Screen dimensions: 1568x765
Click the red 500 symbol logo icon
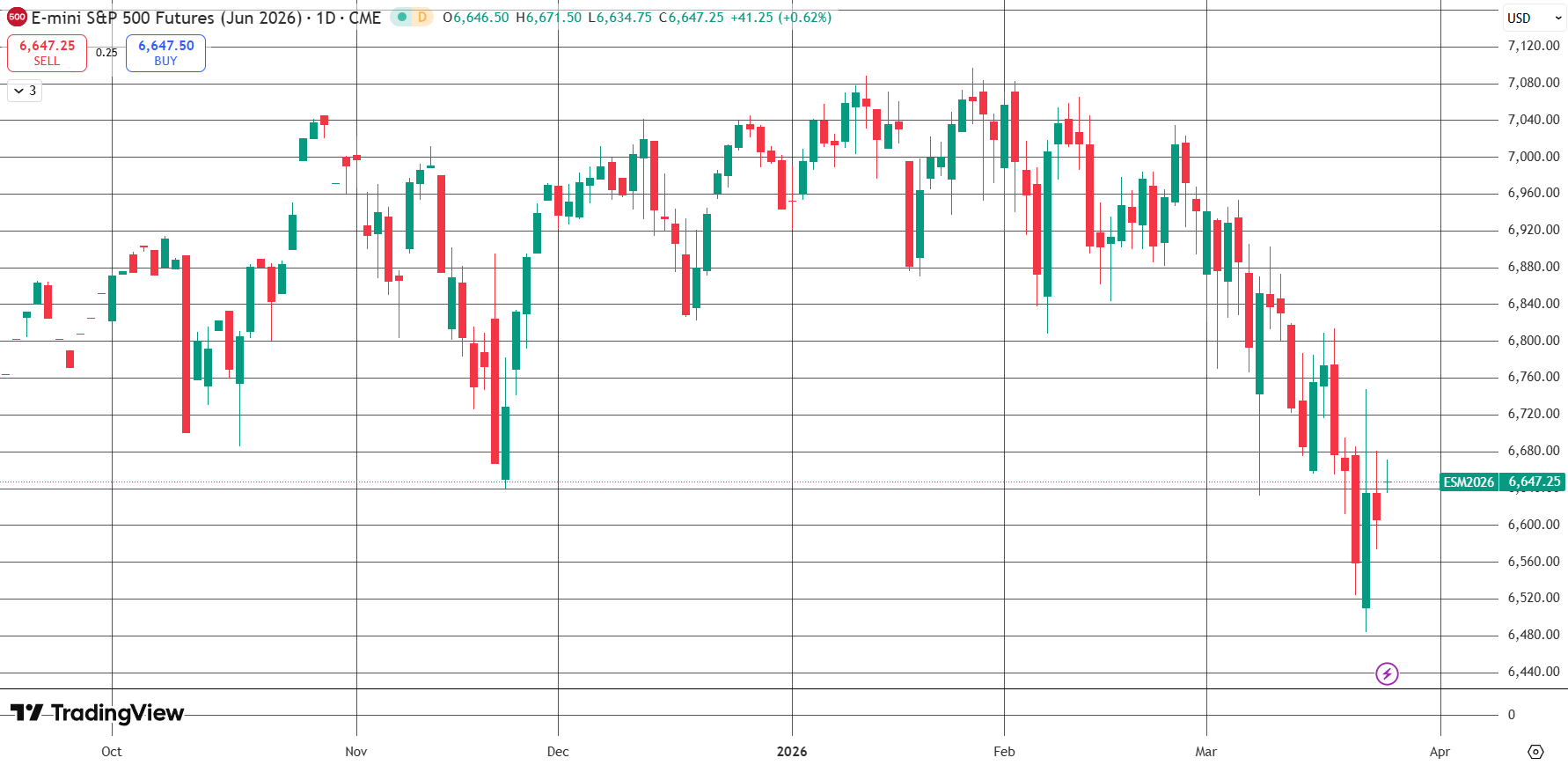coord(17,17)
